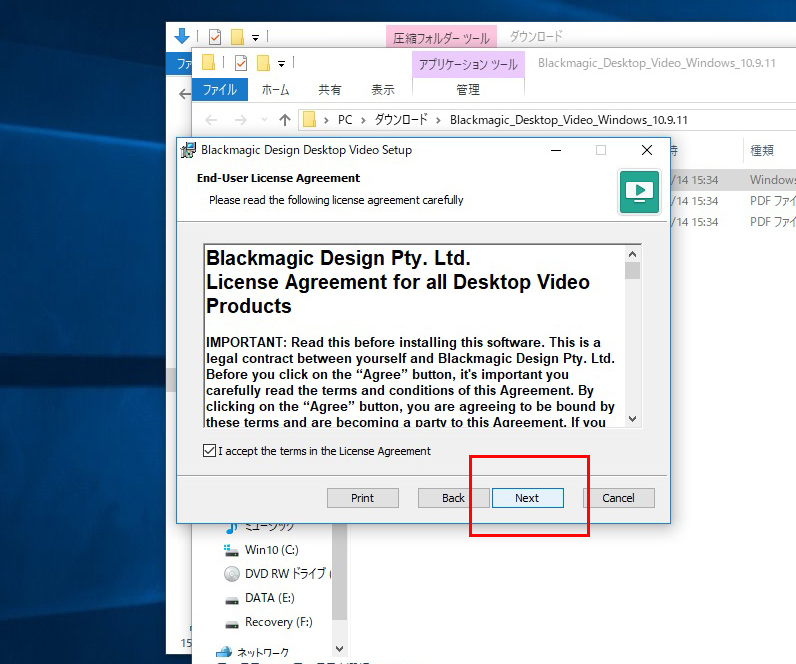This screenshot has height=664, width=796.
Task: Select DATA (E:) drive in sidebar
Action: [270, 598]
